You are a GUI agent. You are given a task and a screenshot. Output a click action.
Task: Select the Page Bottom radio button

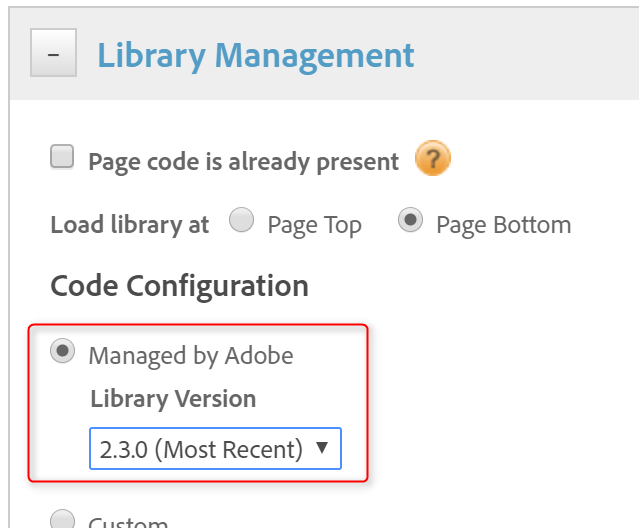click(410, 221)
